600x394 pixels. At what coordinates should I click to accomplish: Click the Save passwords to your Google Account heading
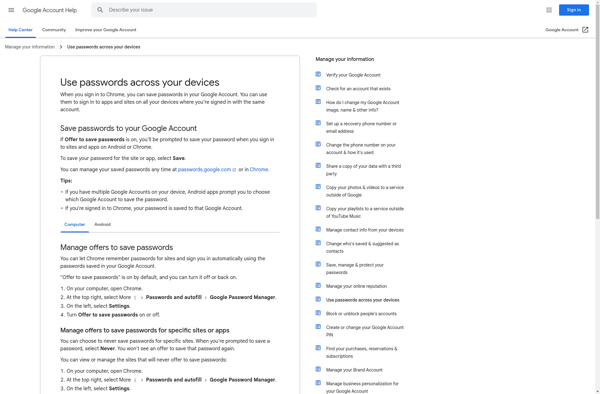128,128
